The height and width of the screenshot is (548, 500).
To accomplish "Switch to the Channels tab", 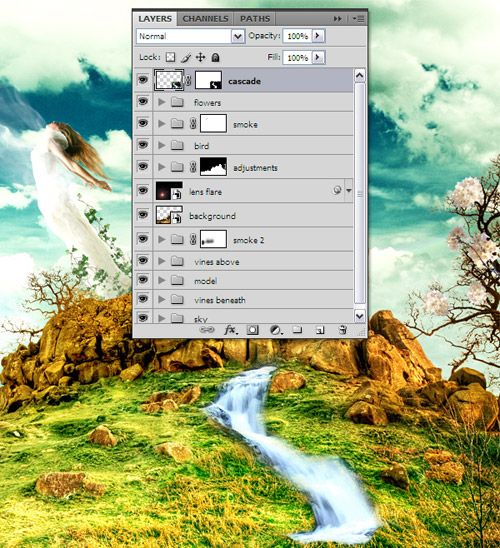I will [205, 19].
